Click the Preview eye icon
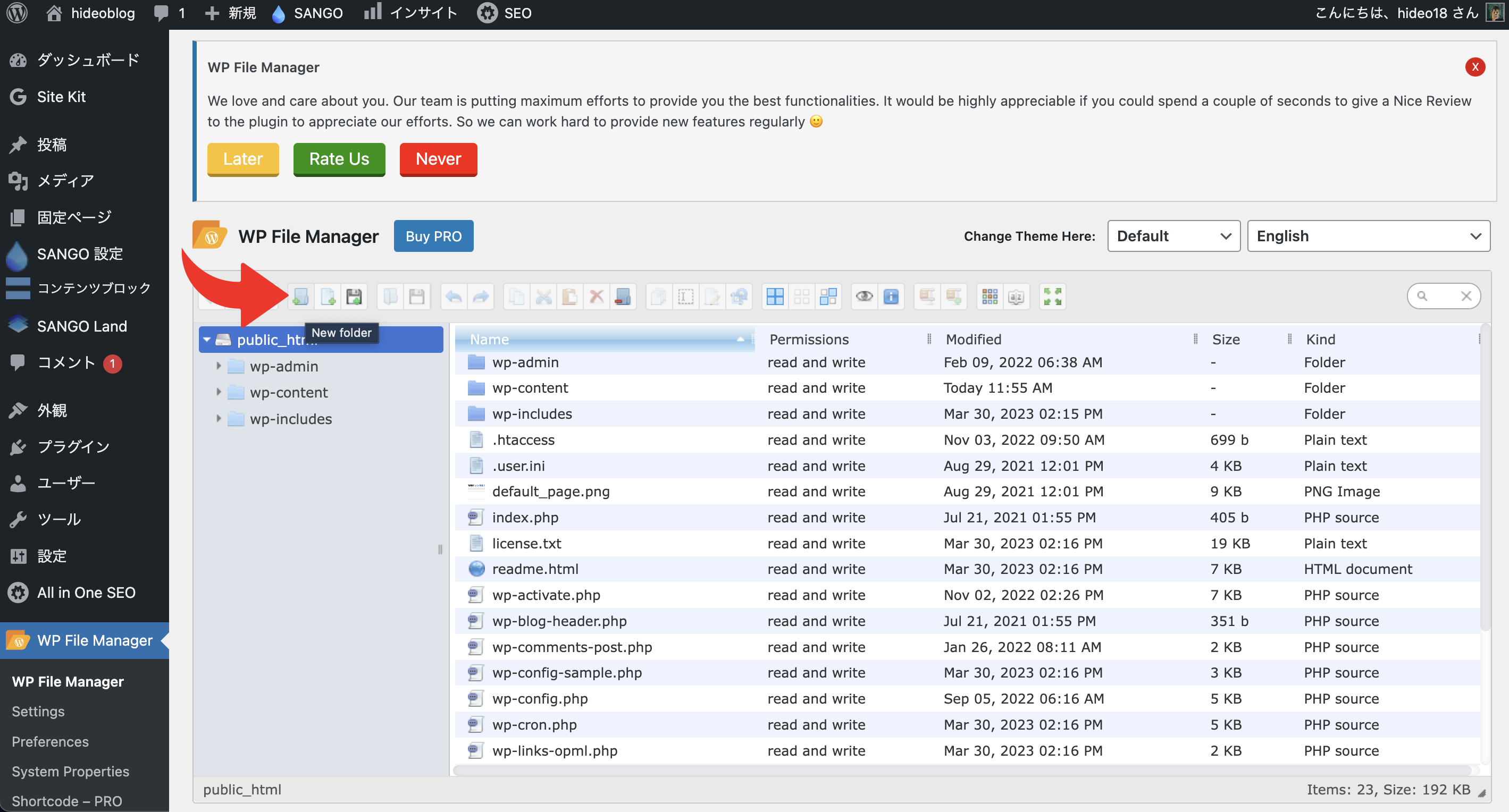The height and width of the screenshot is (812, 1509). [x=865, y=297]
